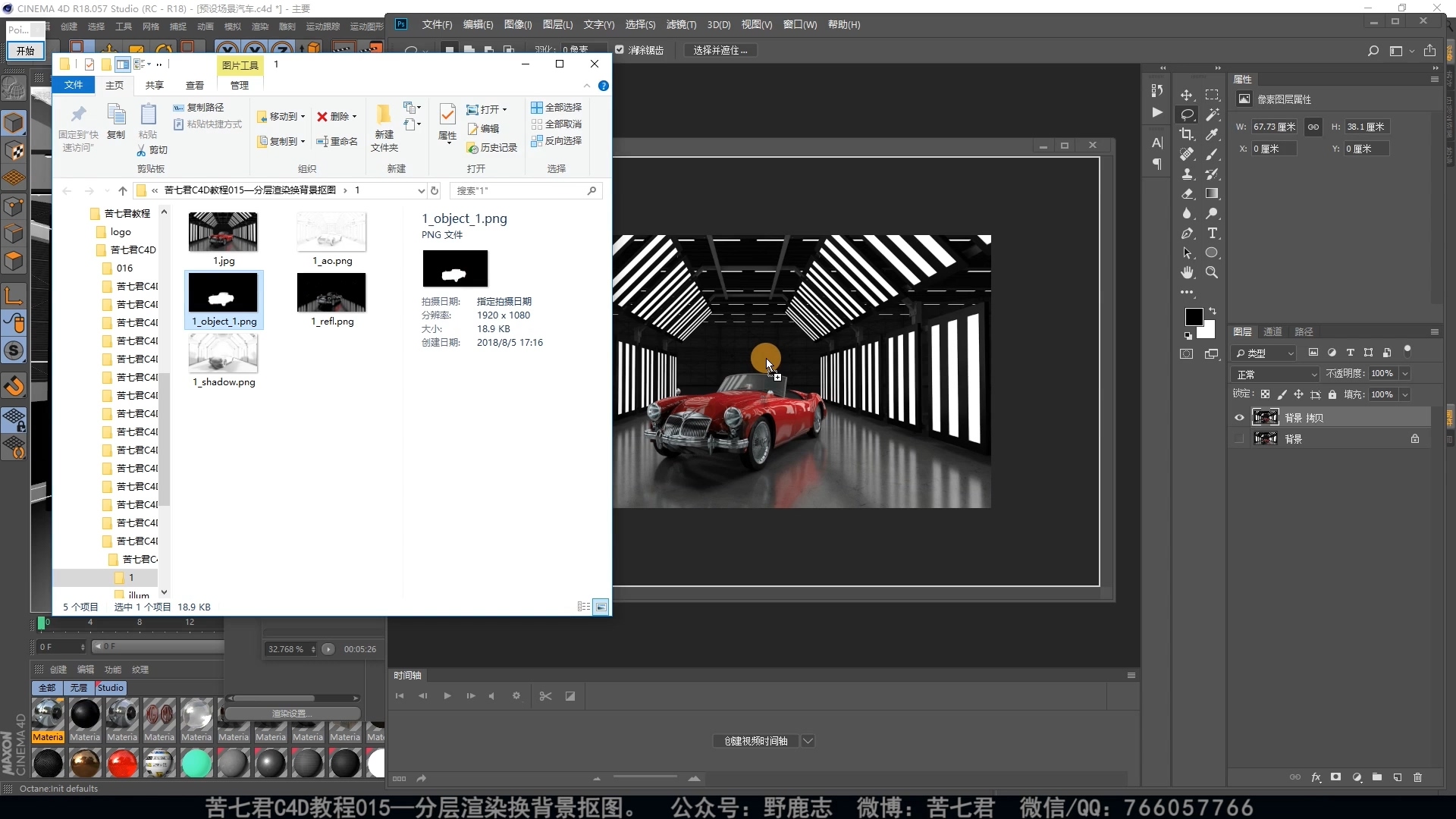This screenshot has height=819, width=1456.
Task: Click the Quick Mask mode icon
Action: point(1187,354)
